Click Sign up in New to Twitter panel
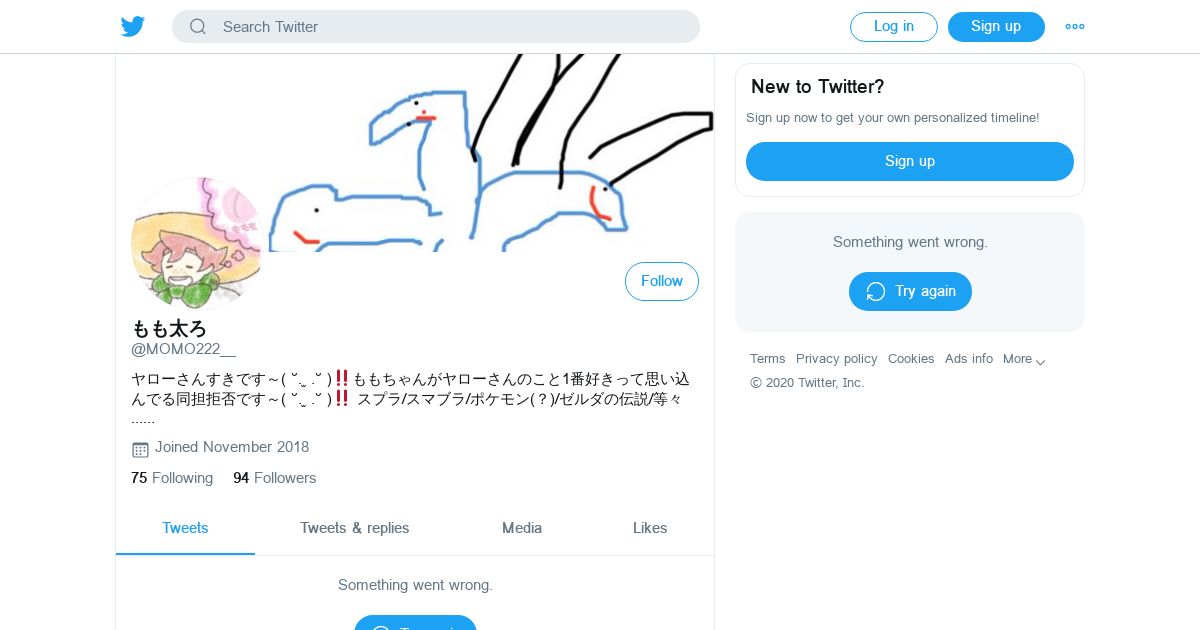This screenshot has width=1200, height=630. click(910, 161)
